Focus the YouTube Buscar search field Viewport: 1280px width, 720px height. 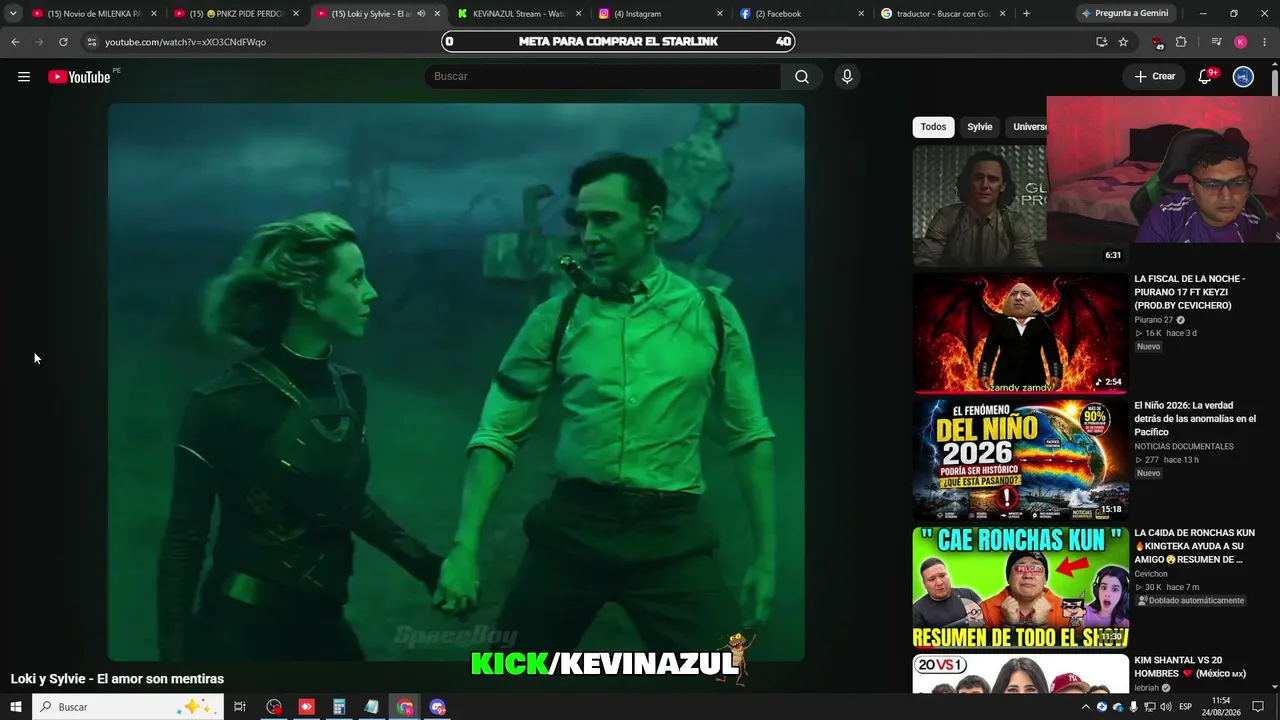click(603, 77)
